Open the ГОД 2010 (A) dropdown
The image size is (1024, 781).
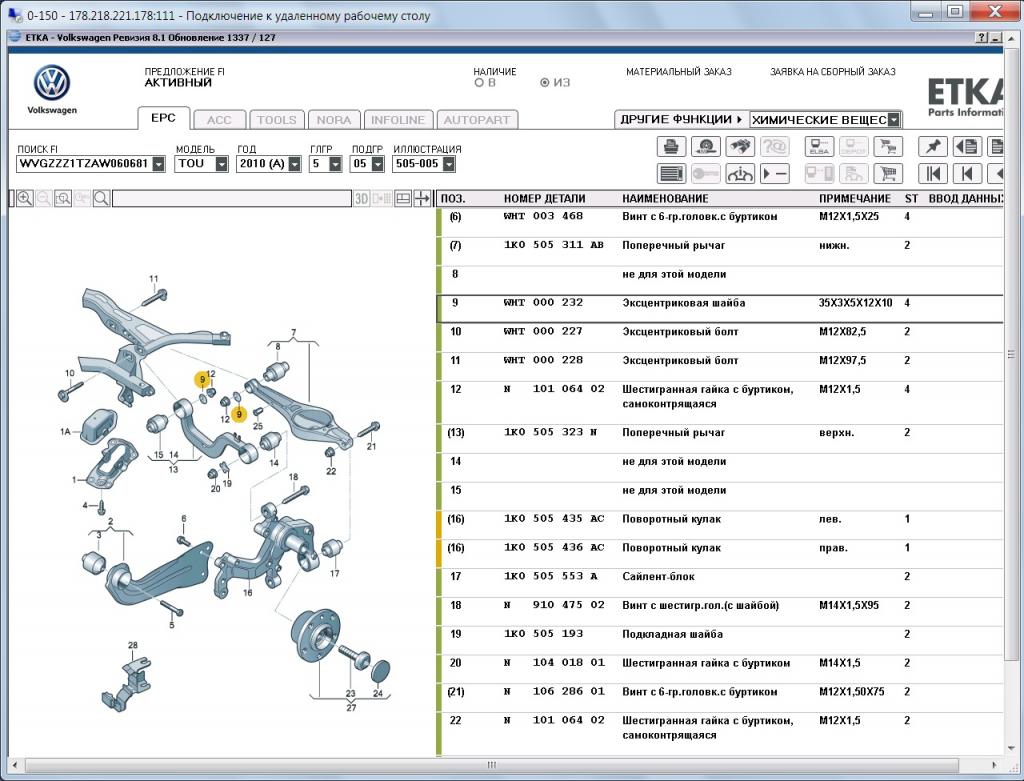295,164
